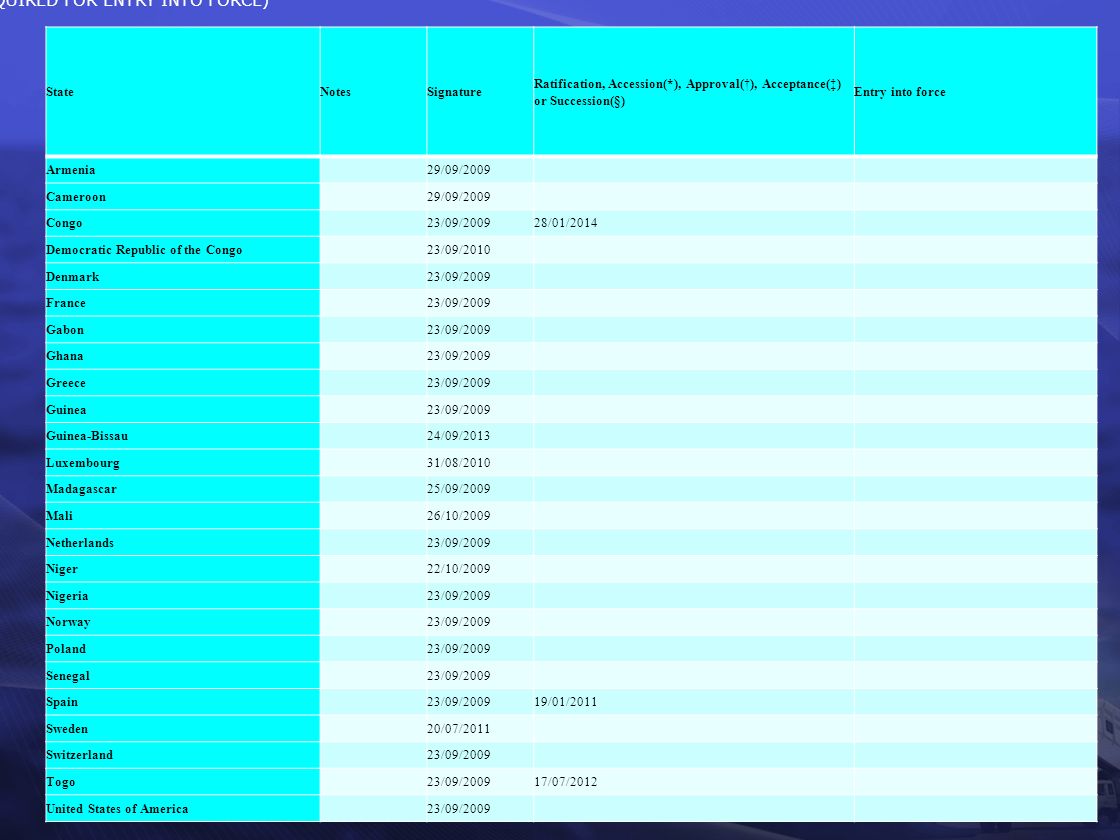
Task: Click Togo ratification date 17/07/2012
Action: 566,782
